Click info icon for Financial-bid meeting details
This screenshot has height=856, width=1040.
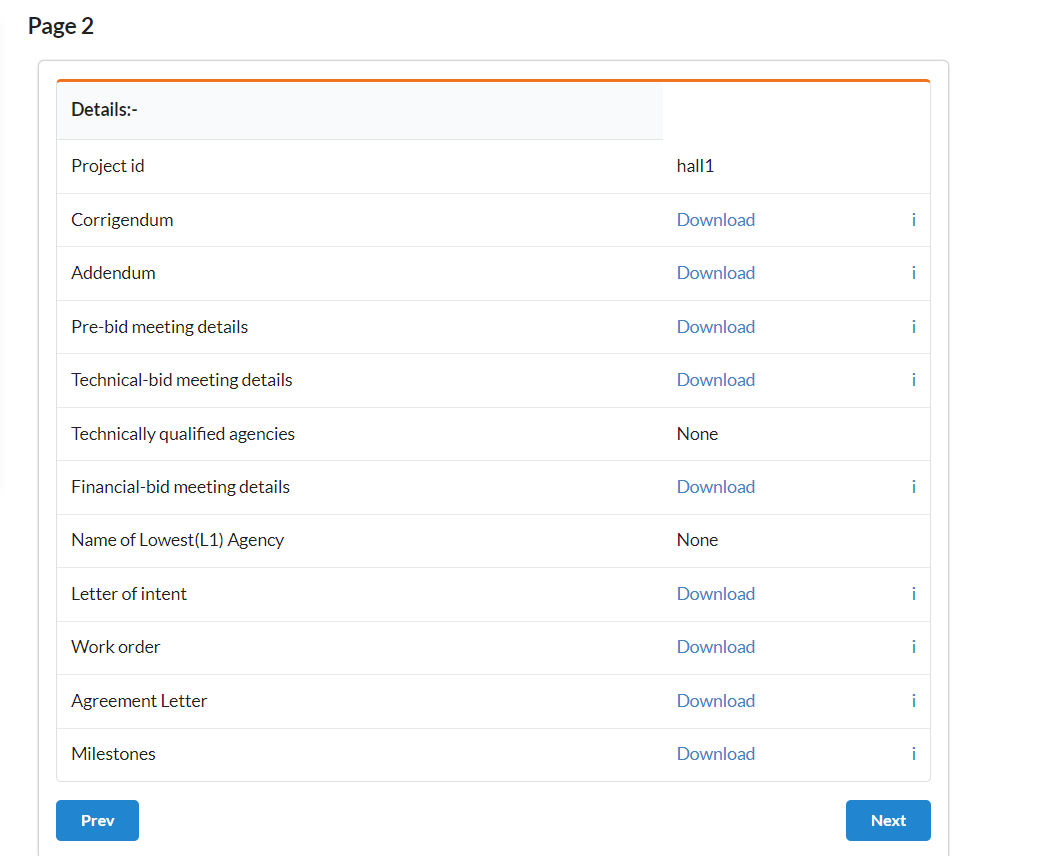click(x=913, y=487)
